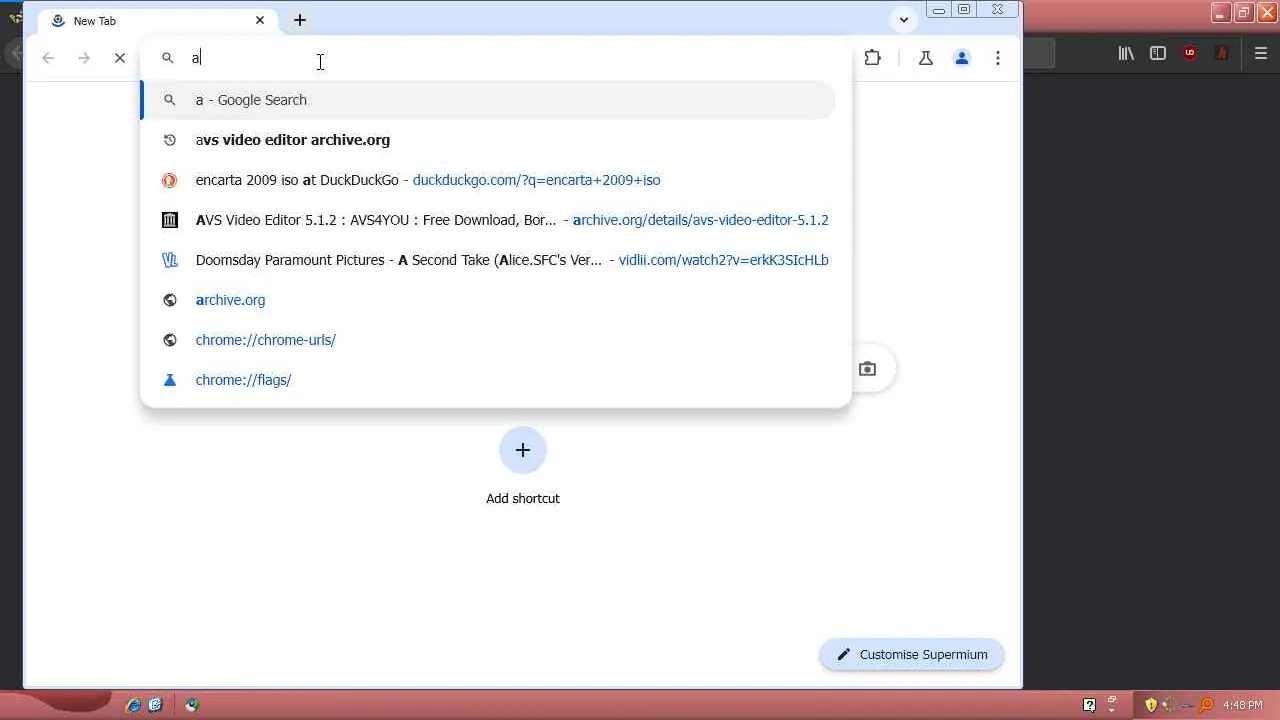The width and height of the screenshot is (1280, 720).
Task: Click the Extensions puzzle icon in Supermium toolbar
Action: tap(873, 58)
